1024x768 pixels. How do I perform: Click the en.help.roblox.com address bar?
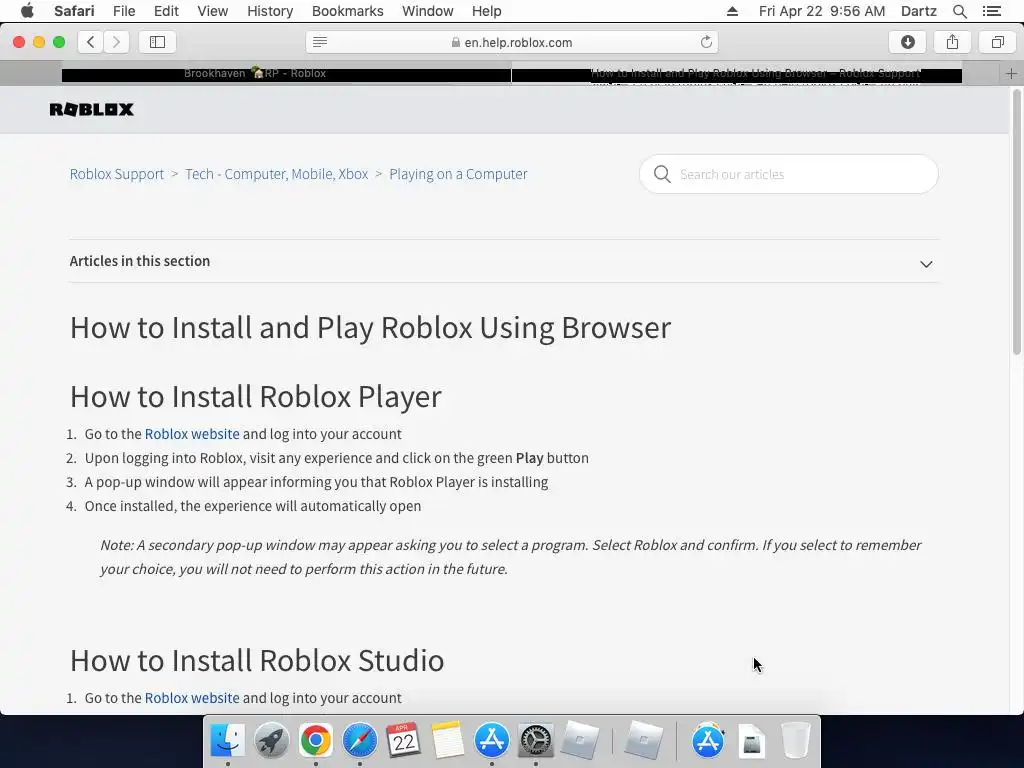pos(512,42)
